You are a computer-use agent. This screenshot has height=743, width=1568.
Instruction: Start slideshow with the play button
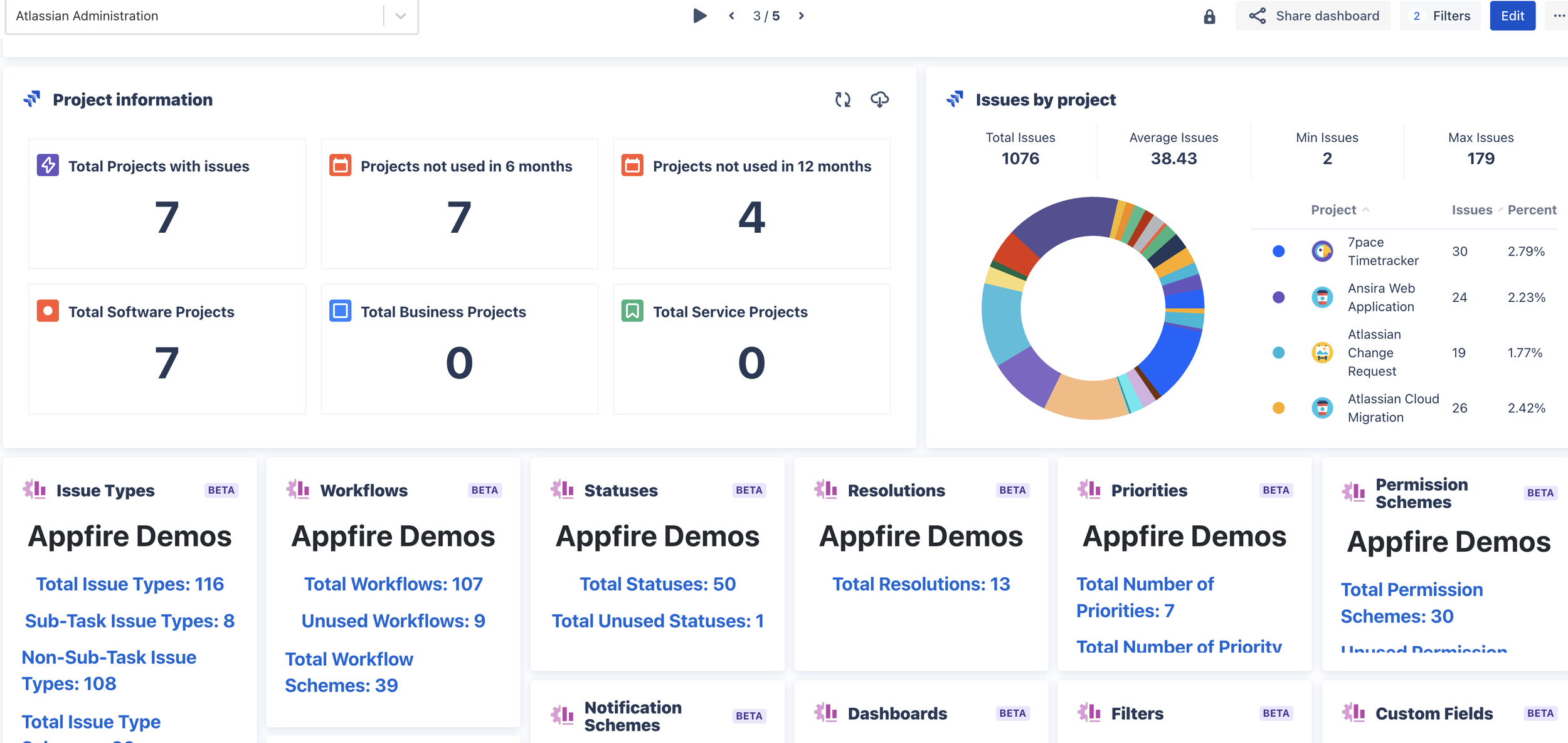(x=700, y=16)
